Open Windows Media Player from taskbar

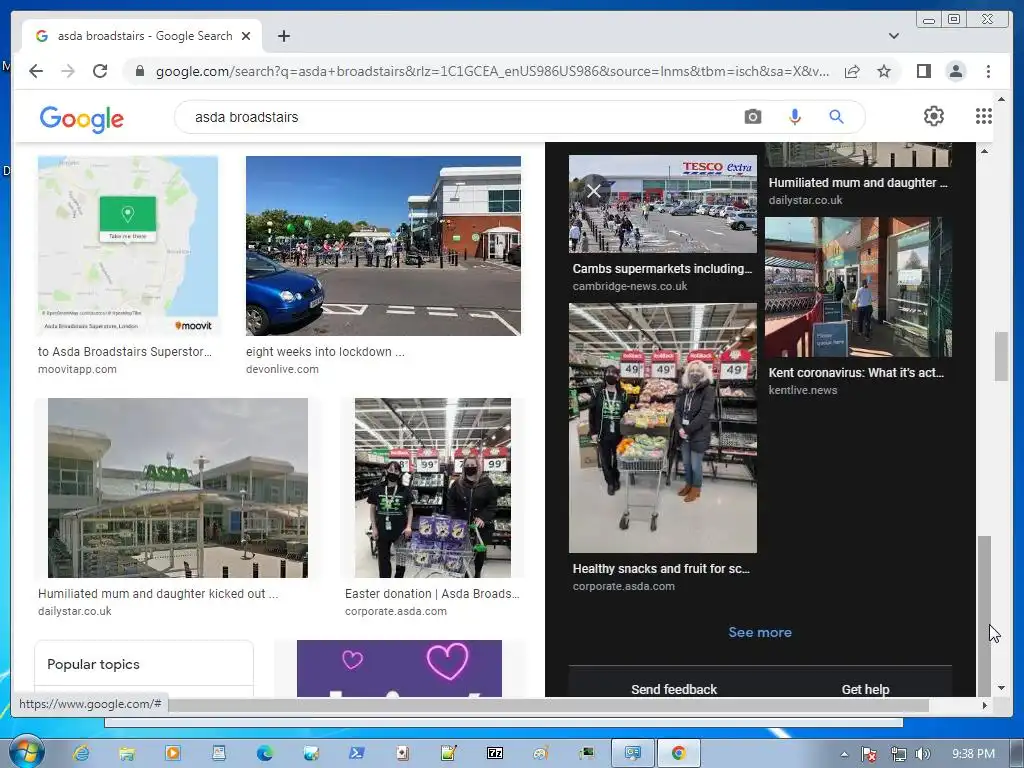173,753
